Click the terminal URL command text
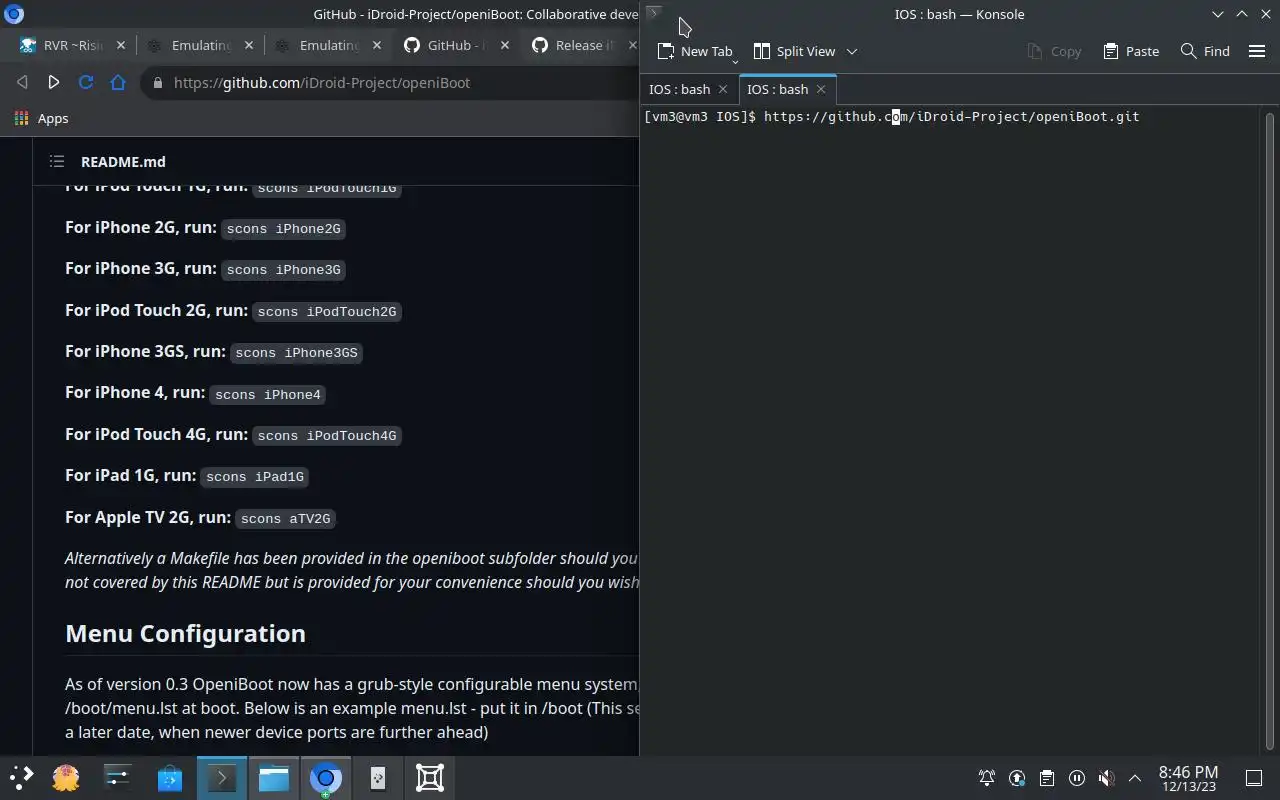 tap(951, 117)
